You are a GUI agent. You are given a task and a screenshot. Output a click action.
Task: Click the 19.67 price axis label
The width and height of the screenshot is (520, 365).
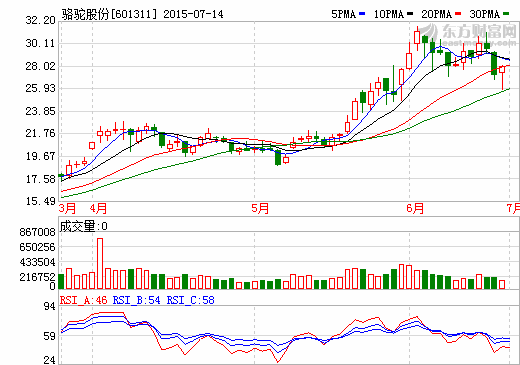tap(40, 156)
